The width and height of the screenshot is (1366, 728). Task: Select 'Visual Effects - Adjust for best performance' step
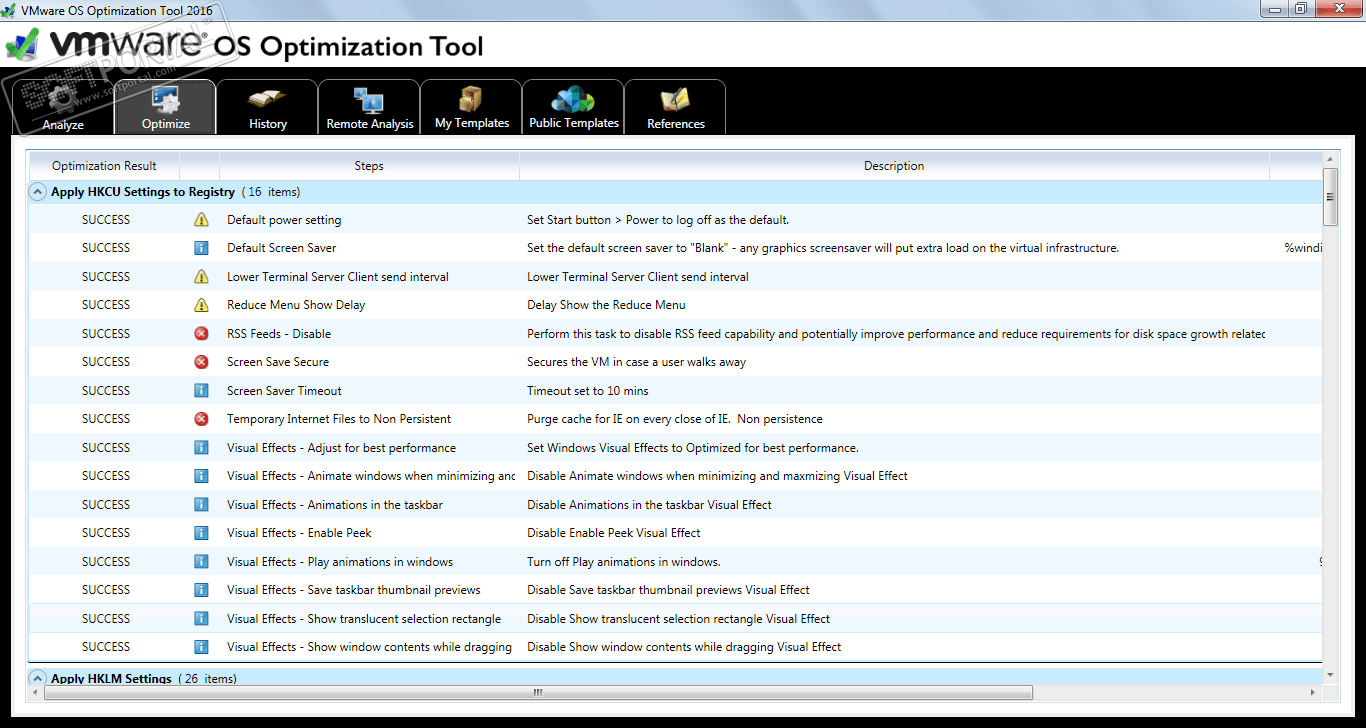[x=341, y=448]
